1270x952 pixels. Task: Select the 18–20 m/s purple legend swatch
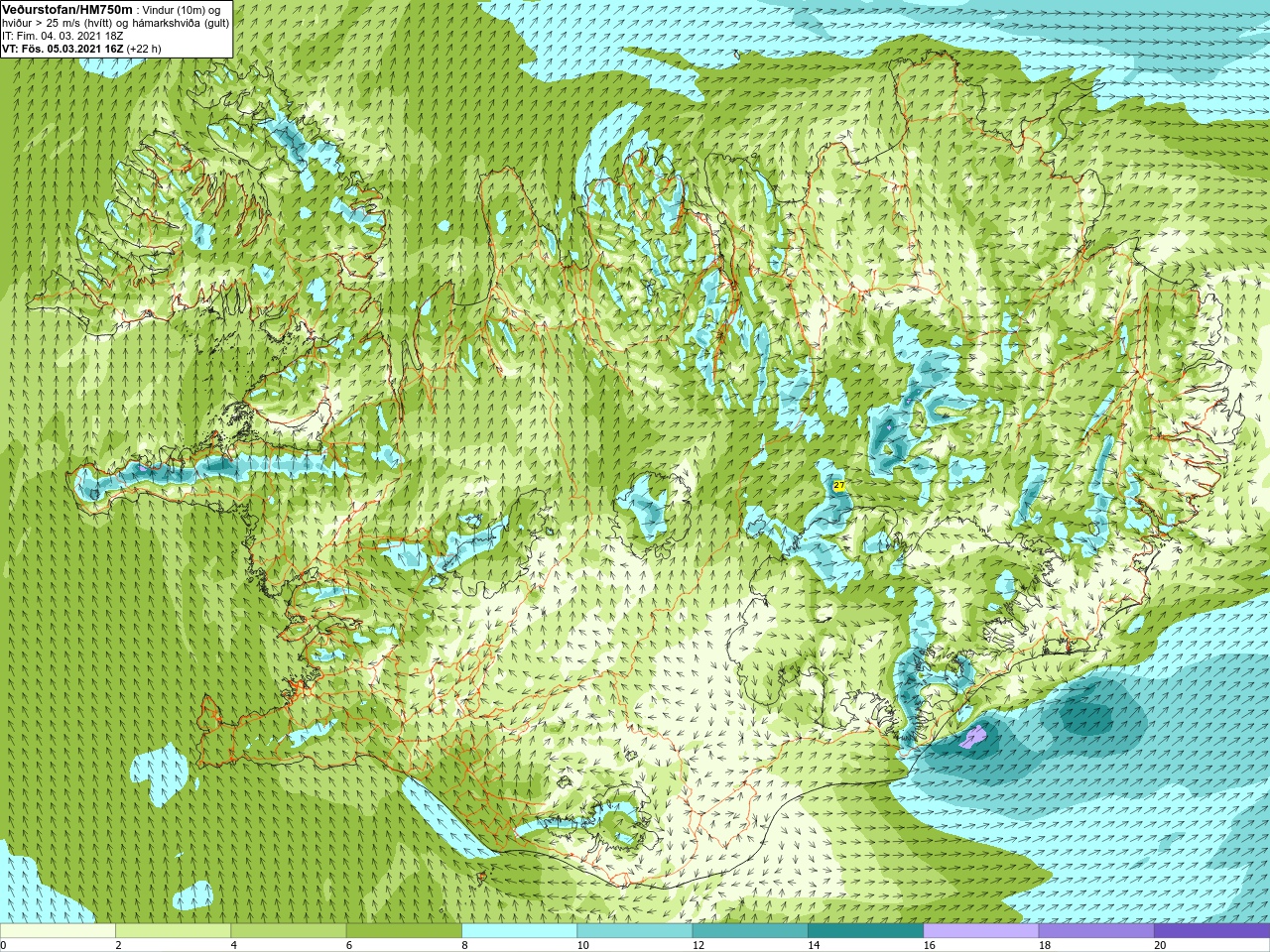pyautogui.click(x=1096, y=931)
